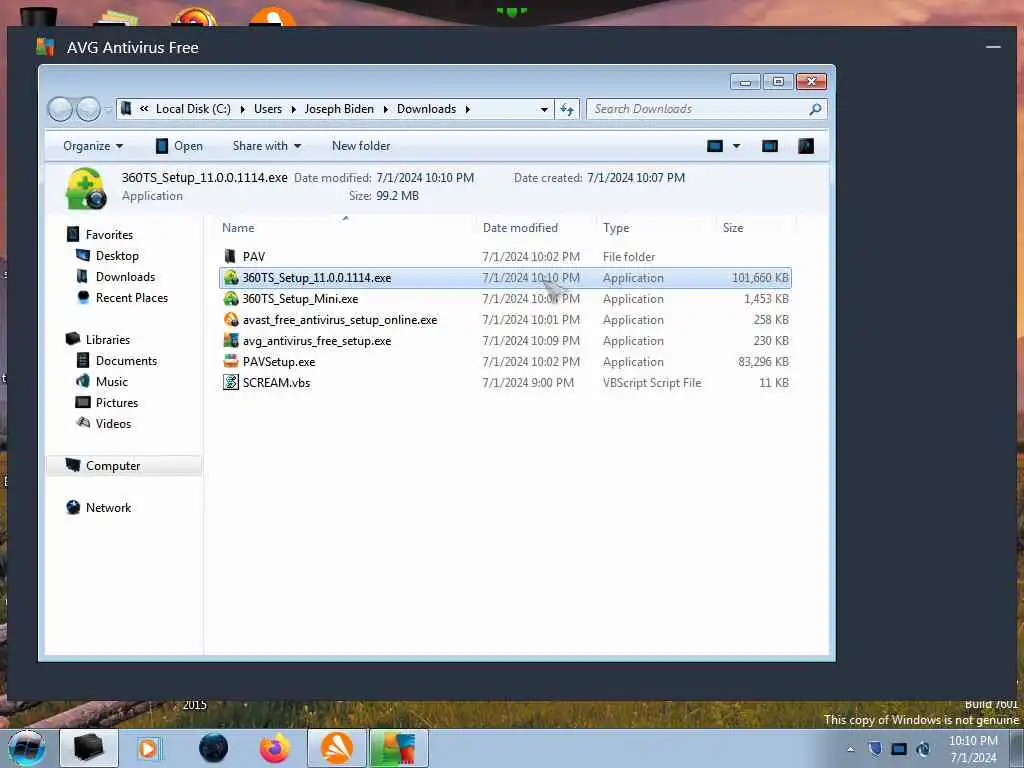Select Libraries in the navigation pane
Screen dimensions: 1024x768
[108, 340]
